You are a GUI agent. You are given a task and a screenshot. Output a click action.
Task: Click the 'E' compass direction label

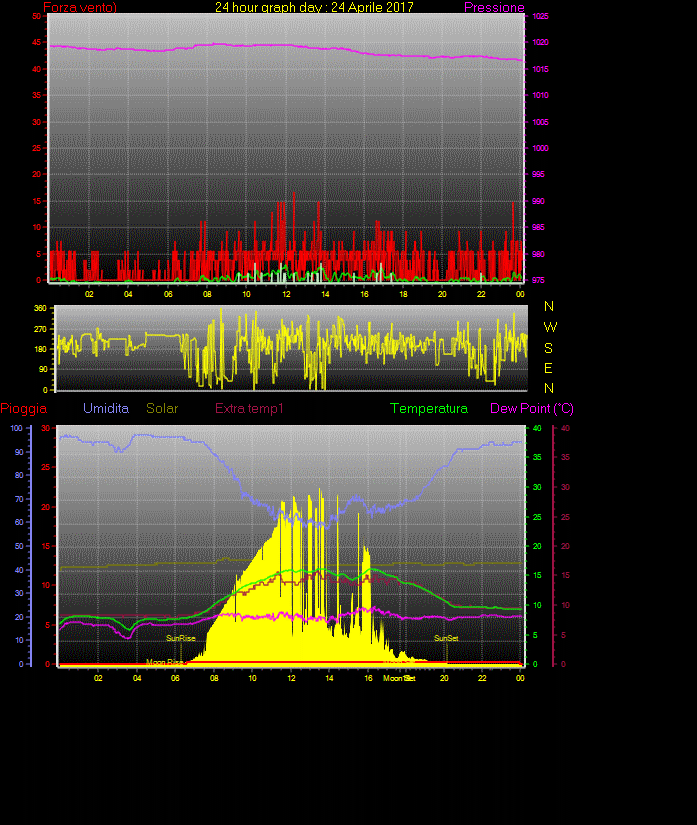pos(549,368)
